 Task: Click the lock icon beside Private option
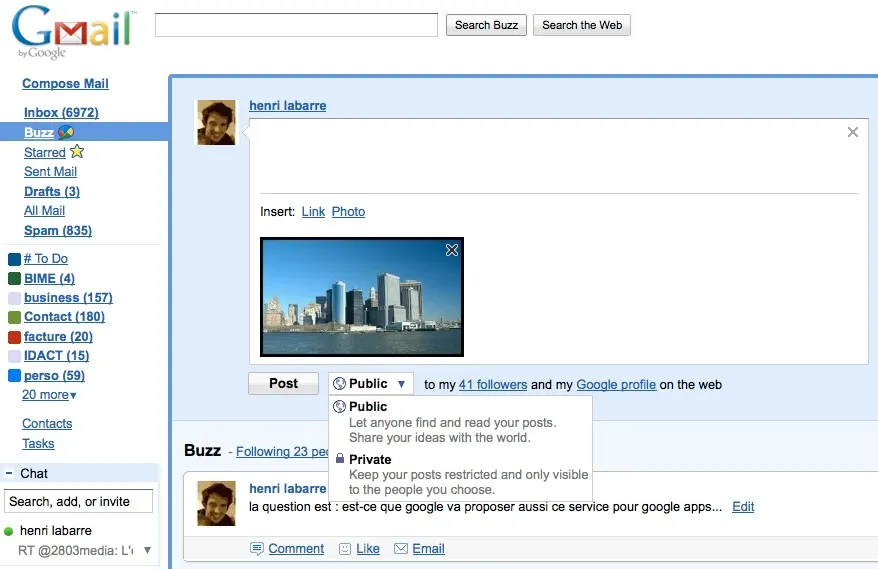tap(339, 458)
